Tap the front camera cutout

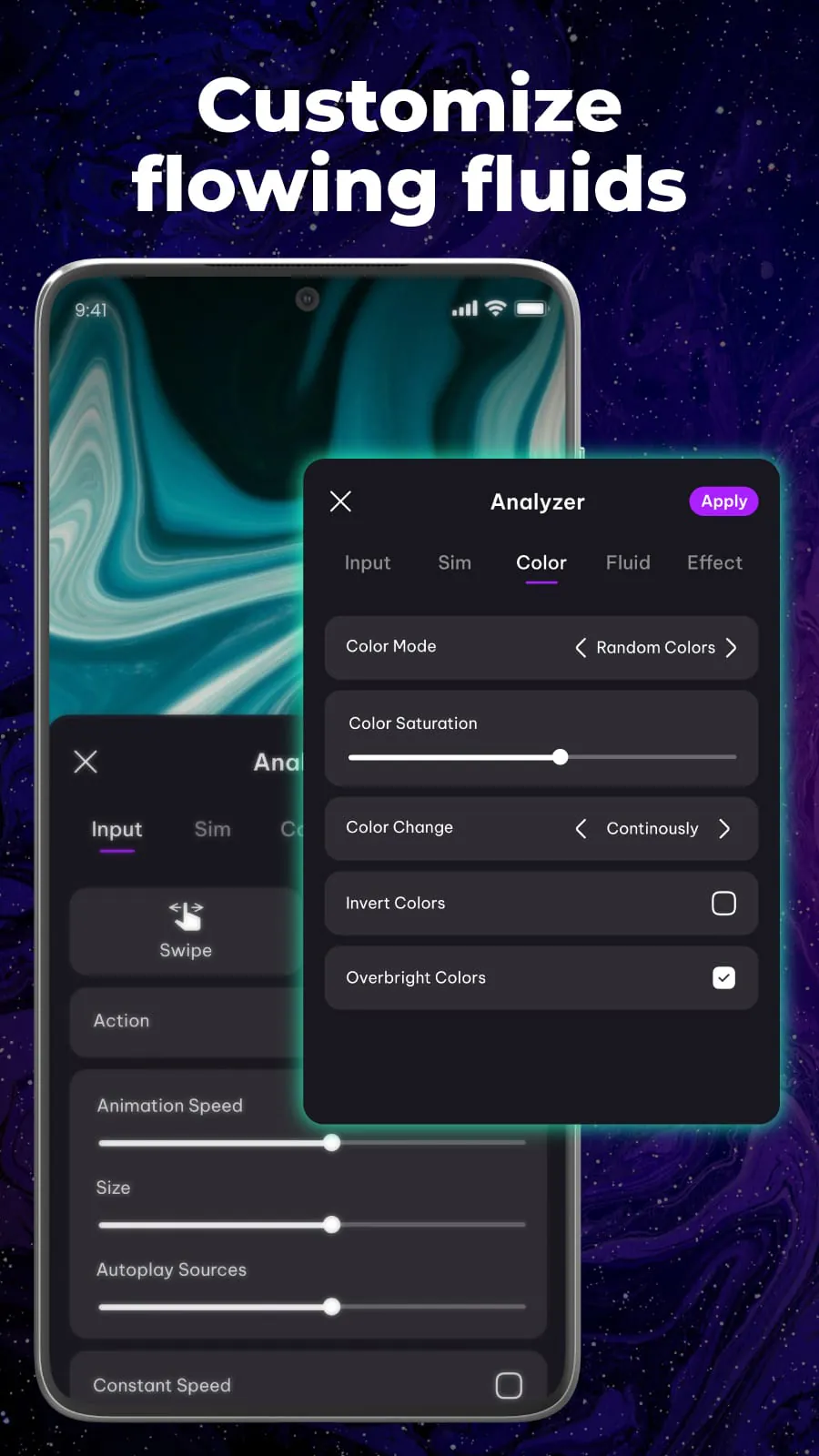pyautogui.click(x=308, y=298)
